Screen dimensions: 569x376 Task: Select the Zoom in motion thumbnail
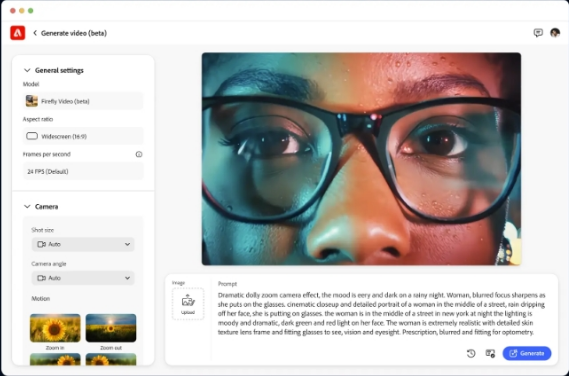(55, 328)
